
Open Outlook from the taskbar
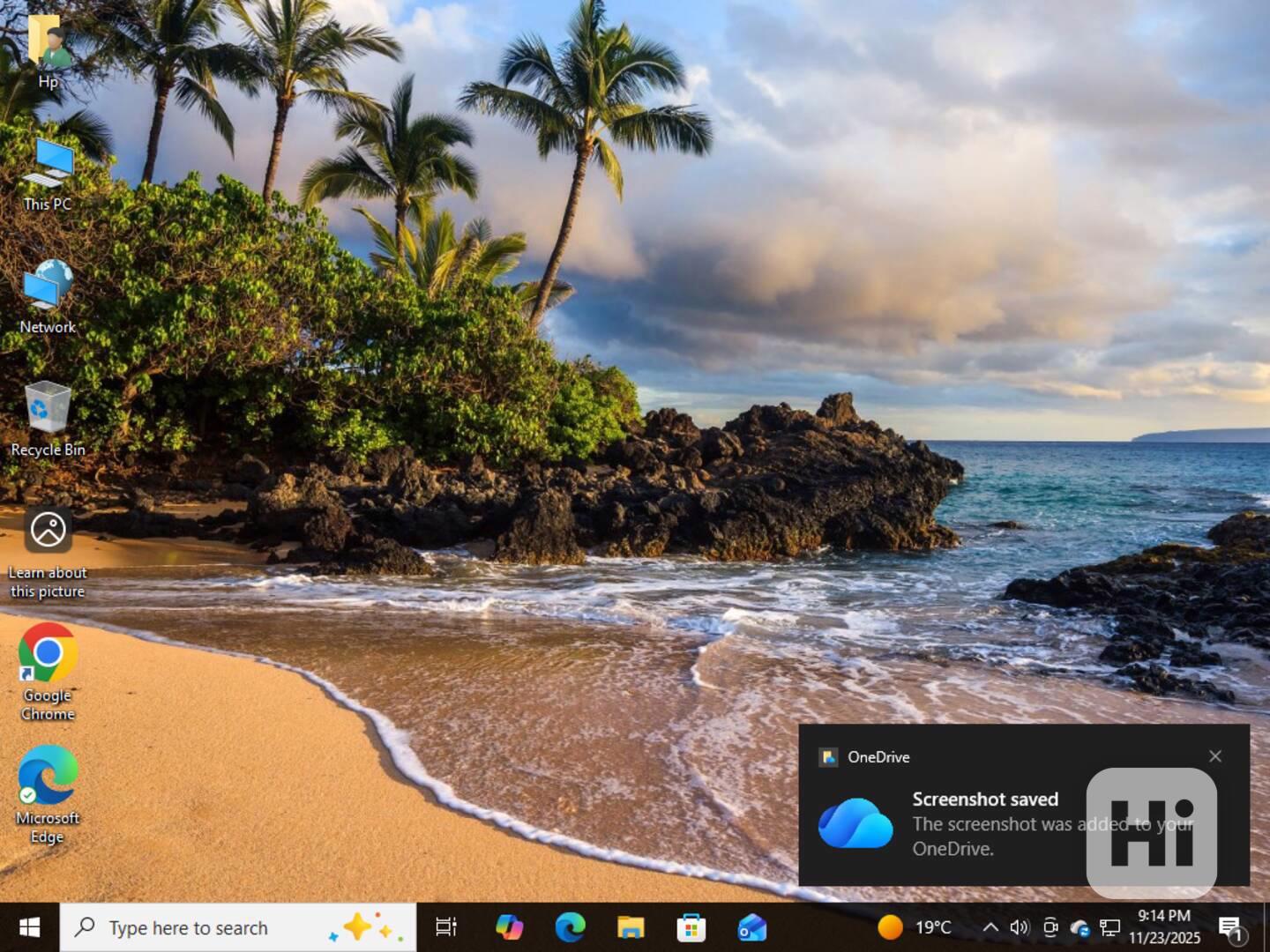click(751, 927)
